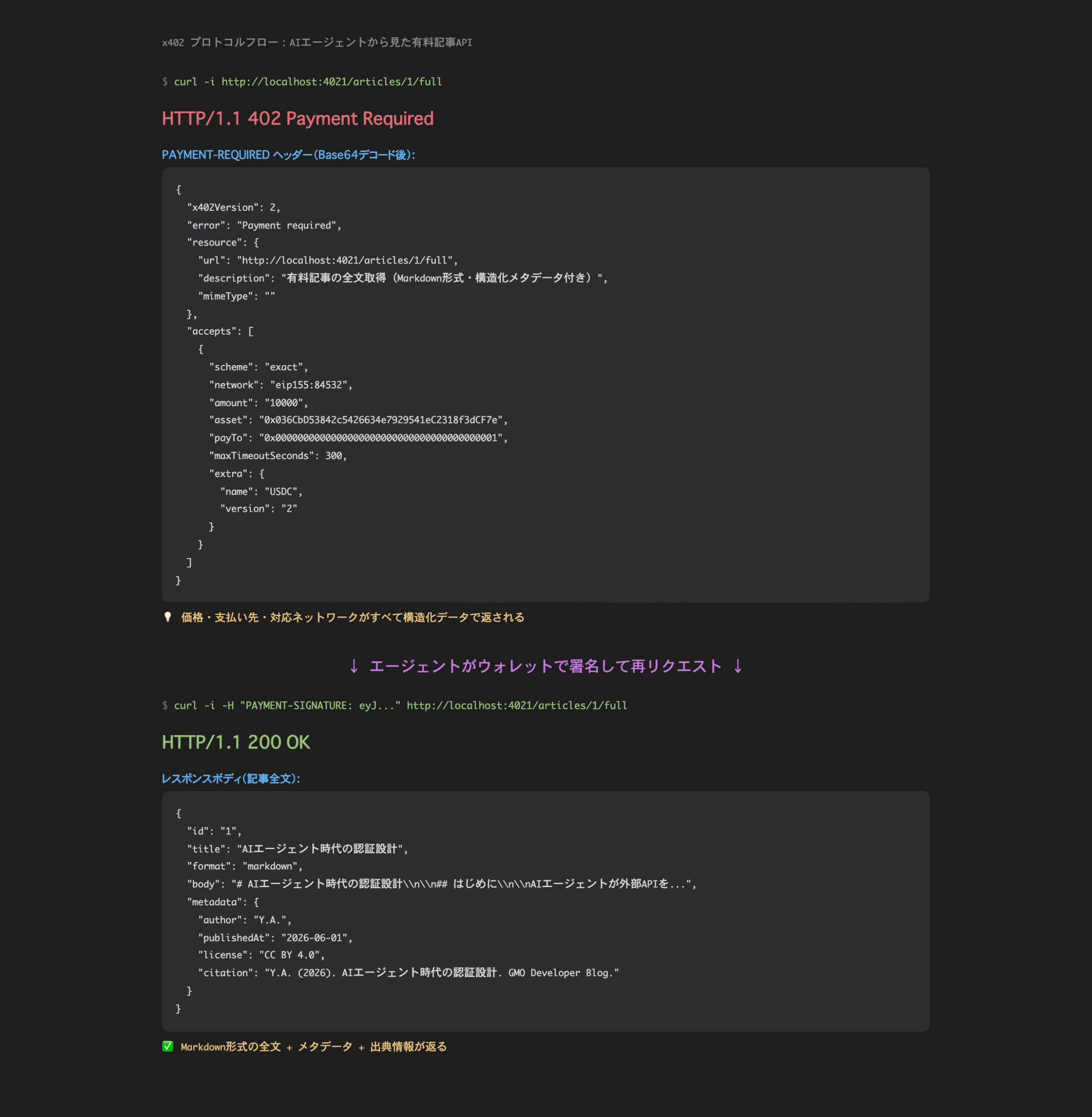Click the left down arrow beside purple text
Screen dimensions: 1092x1117
(354, 666)
